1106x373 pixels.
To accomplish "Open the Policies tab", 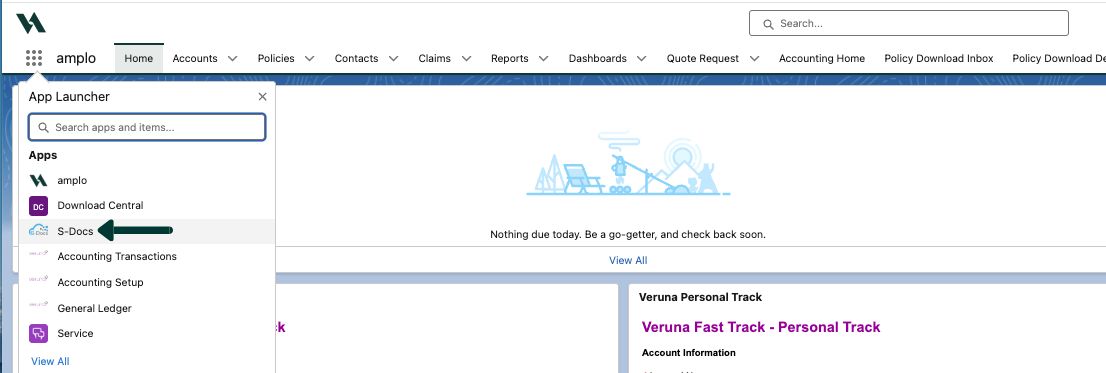I will click(276, 59).
